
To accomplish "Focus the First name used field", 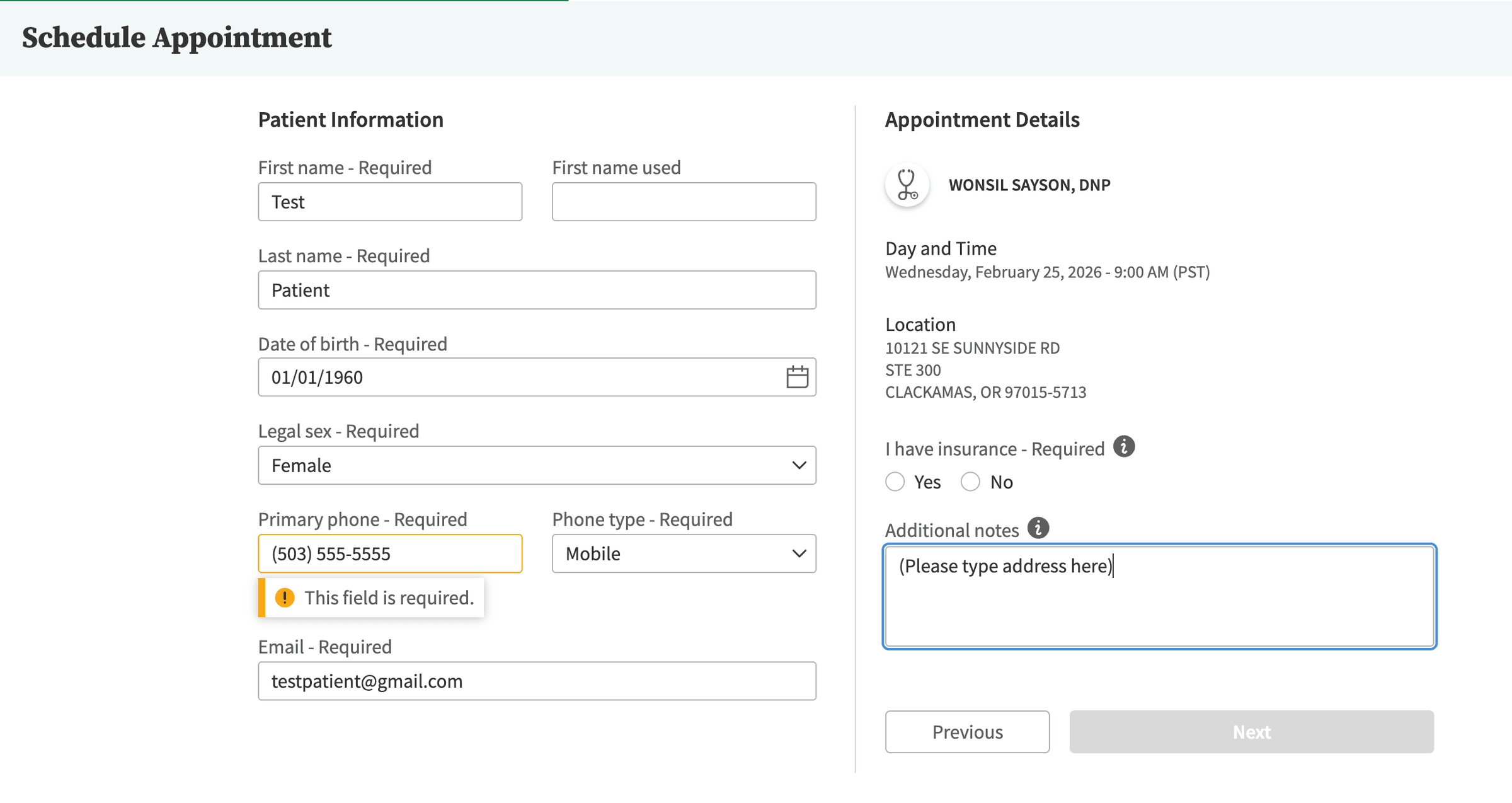I will click(684, 202).
